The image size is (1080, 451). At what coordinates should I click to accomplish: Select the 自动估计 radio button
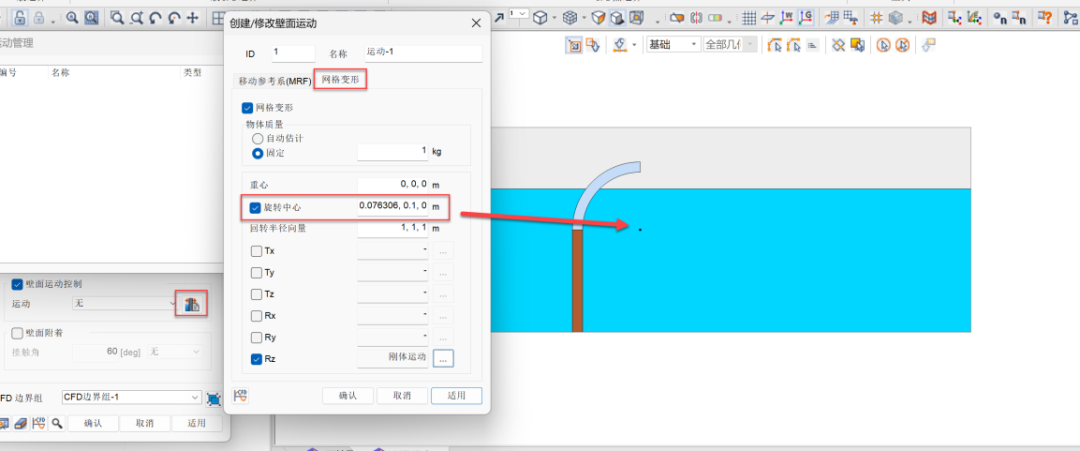click(x=258, y=138)
